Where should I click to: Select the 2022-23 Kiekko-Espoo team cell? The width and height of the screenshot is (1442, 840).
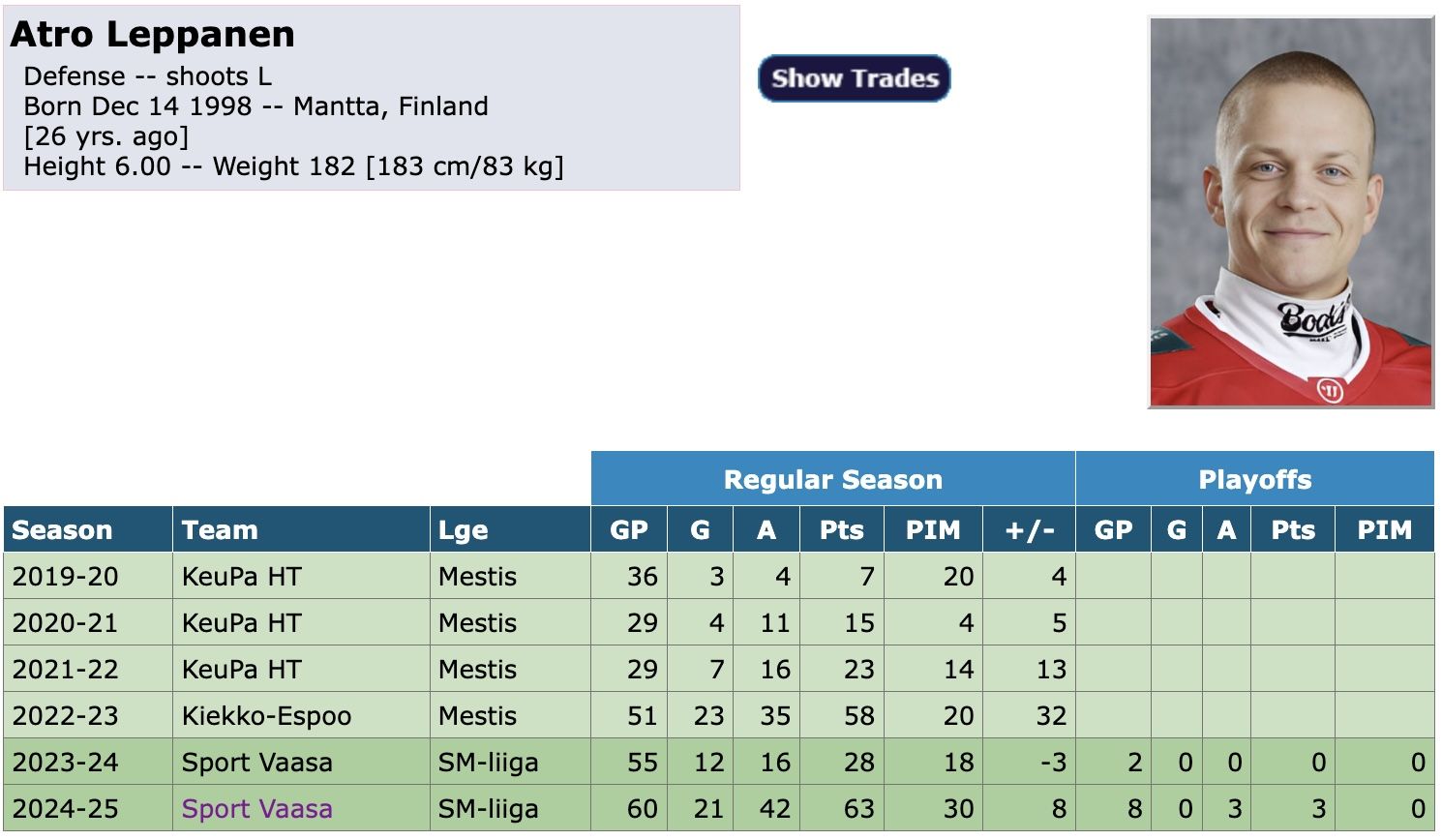266,716
